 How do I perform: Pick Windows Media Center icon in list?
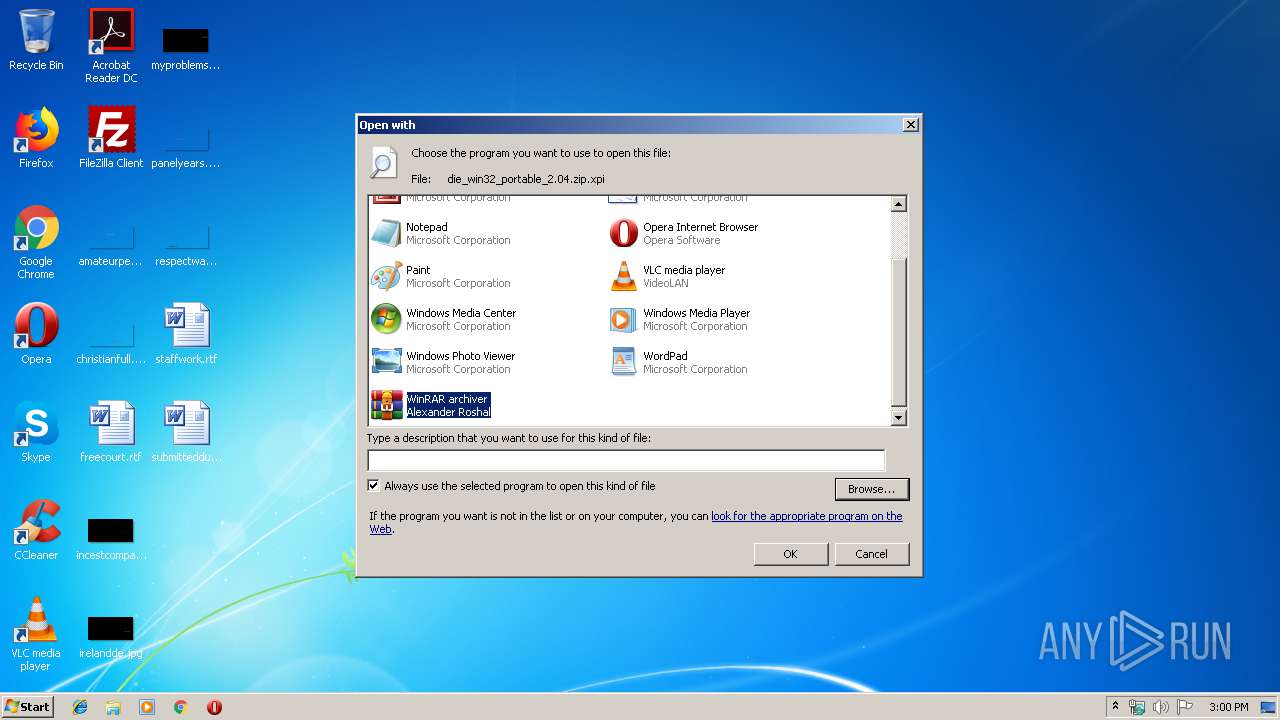click(386, 319)
